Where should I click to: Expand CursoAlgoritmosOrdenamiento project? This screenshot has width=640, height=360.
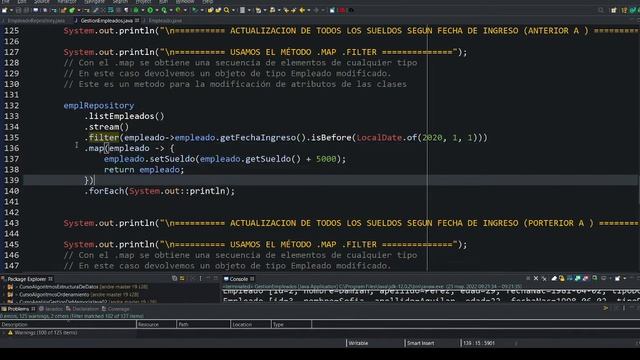pos(4,294)
